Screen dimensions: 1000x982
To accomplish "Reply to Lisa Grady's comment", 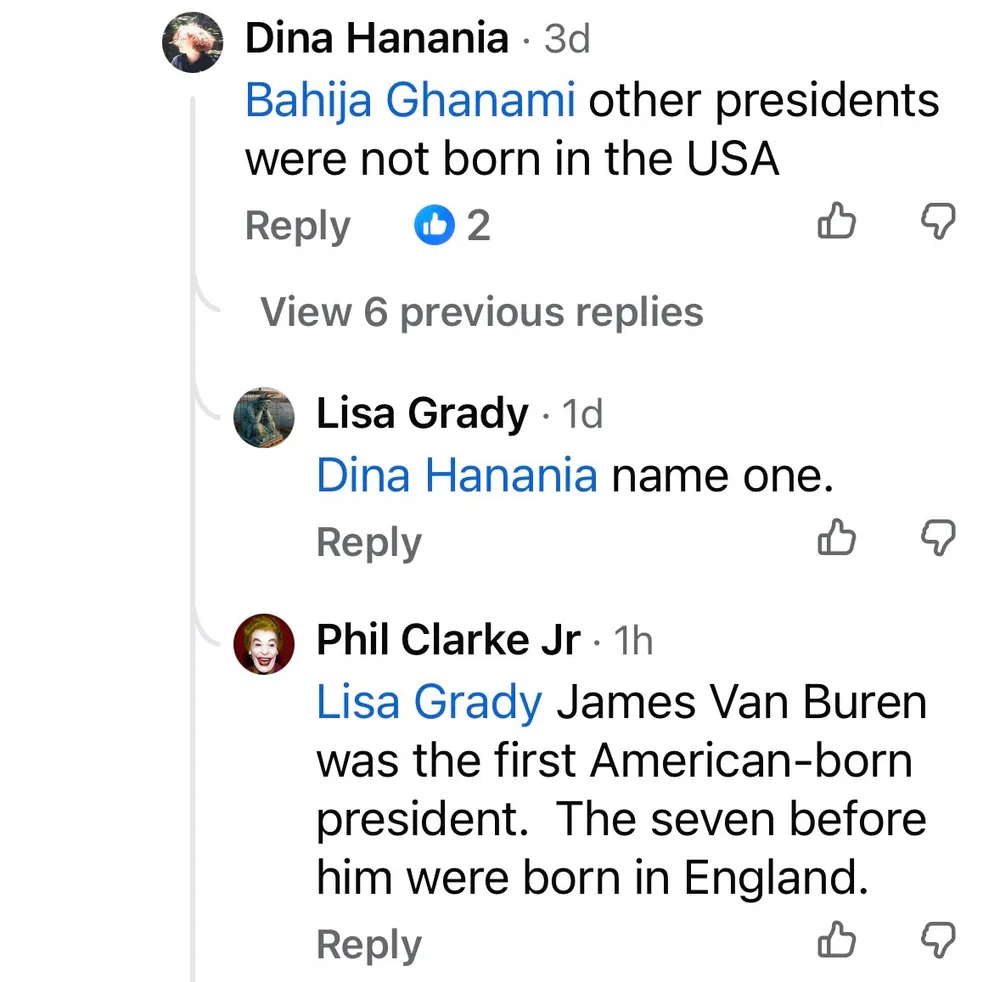I will tap(368, 543).
